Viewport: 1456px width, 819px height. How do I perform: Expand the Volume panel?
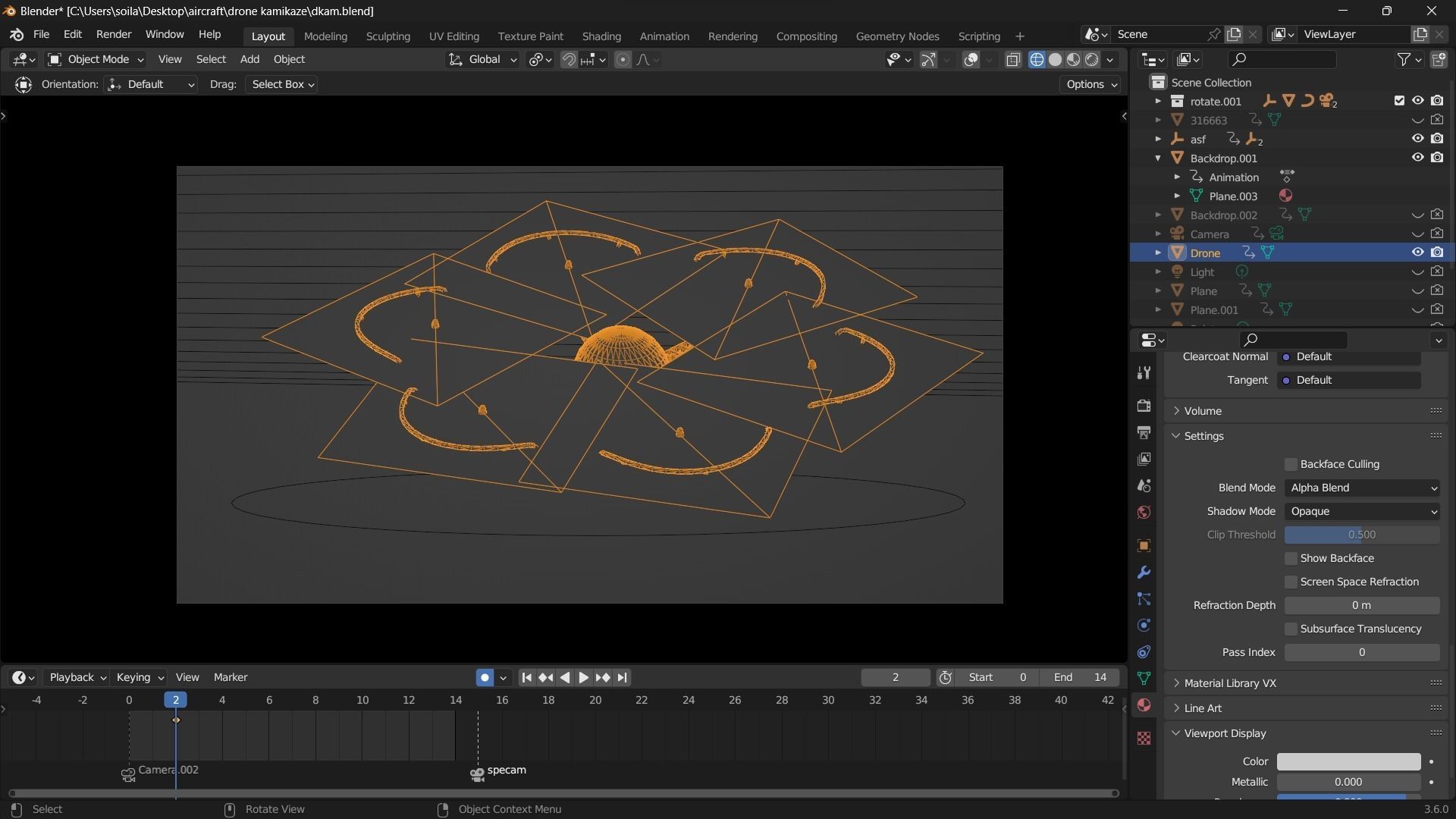coord(1203,411)
